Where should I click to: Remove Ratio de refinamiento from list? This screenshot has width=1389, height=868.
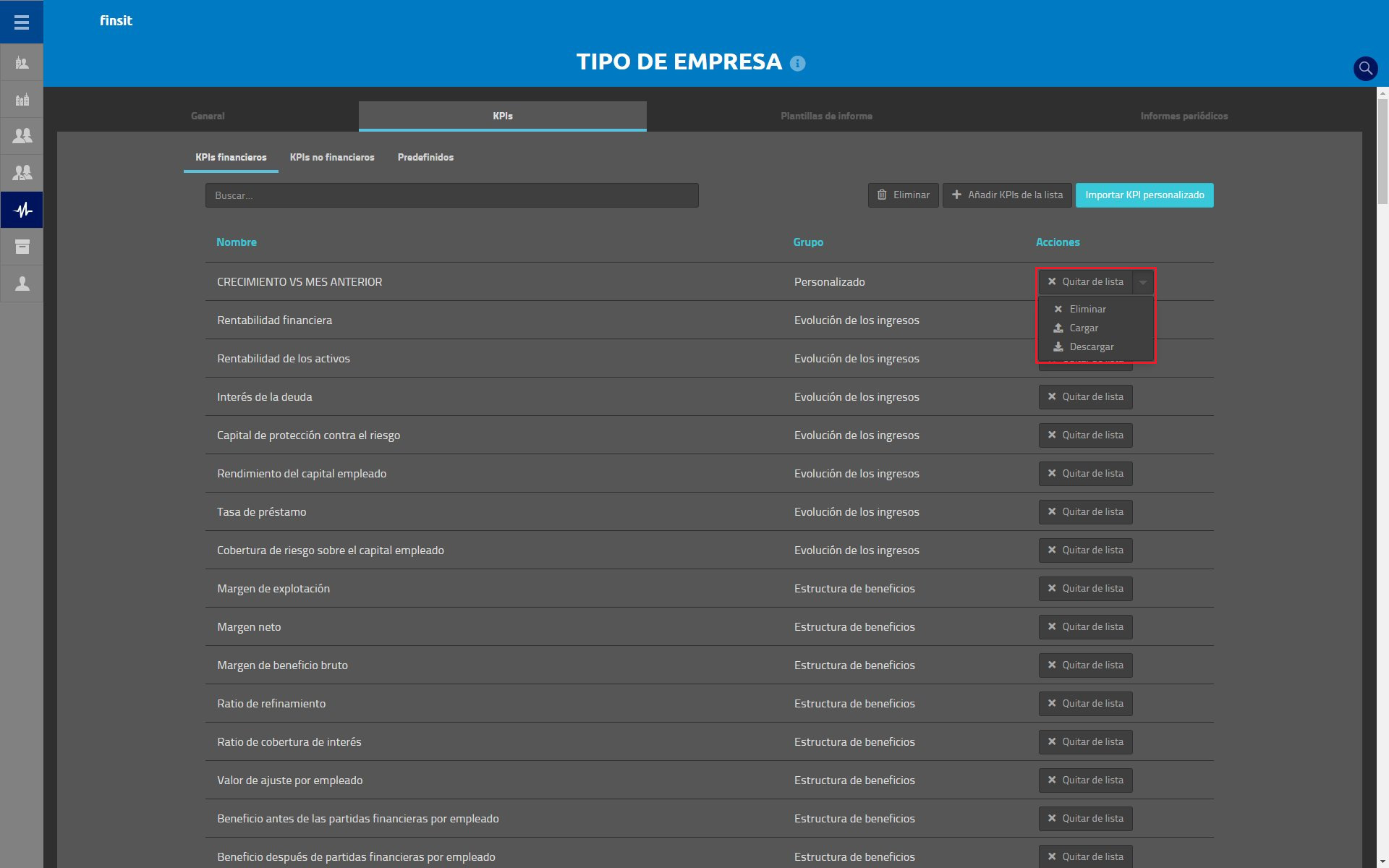1086,704
